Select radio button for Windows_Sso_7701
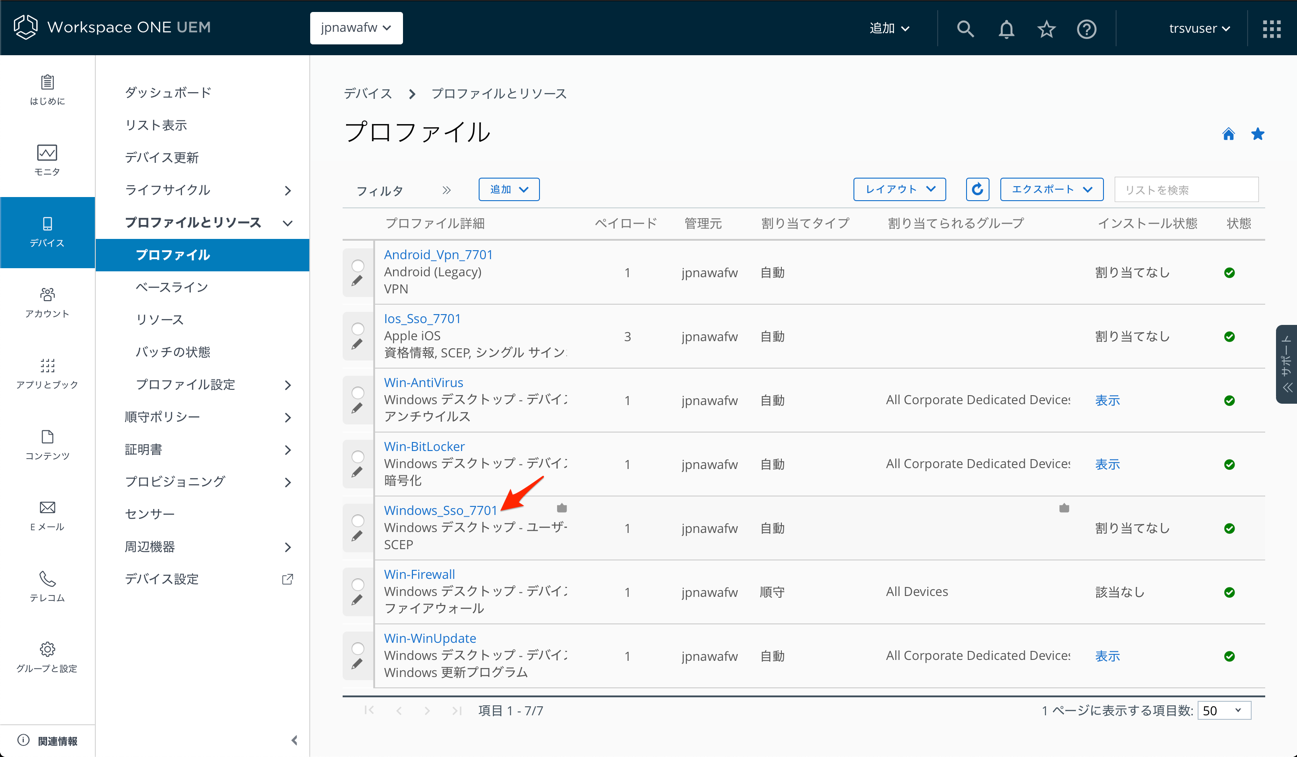This screenshot has height=757, width=1297. click(x=358, y=521)
